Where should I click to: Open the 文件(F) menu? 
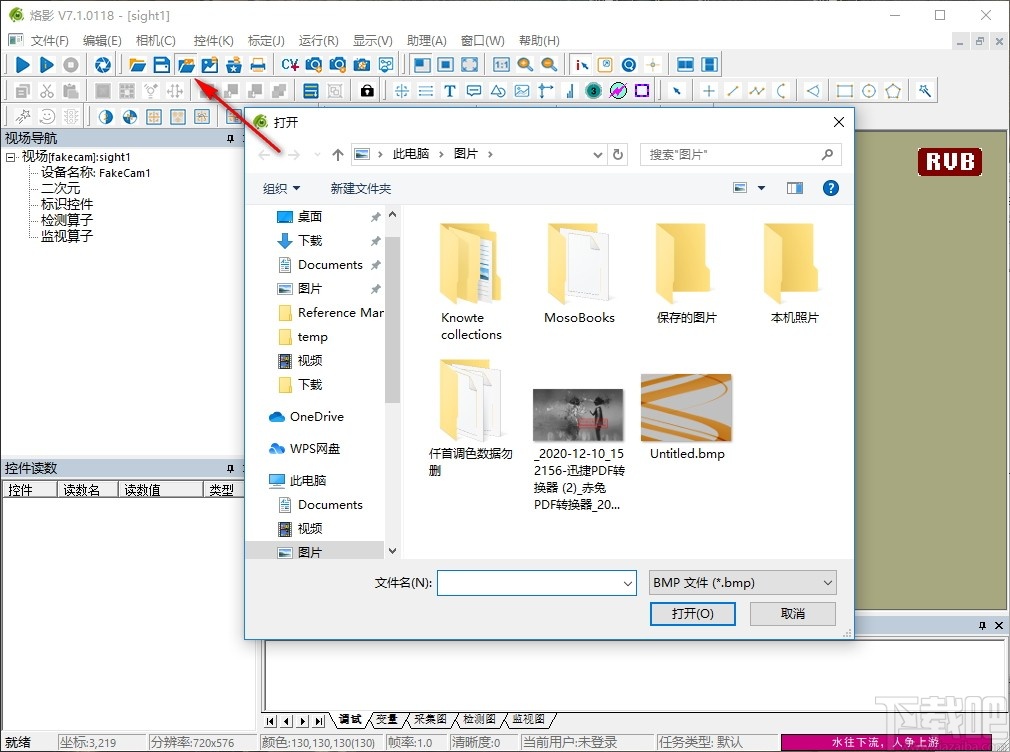pyautogui.click(x=49, y=41)
